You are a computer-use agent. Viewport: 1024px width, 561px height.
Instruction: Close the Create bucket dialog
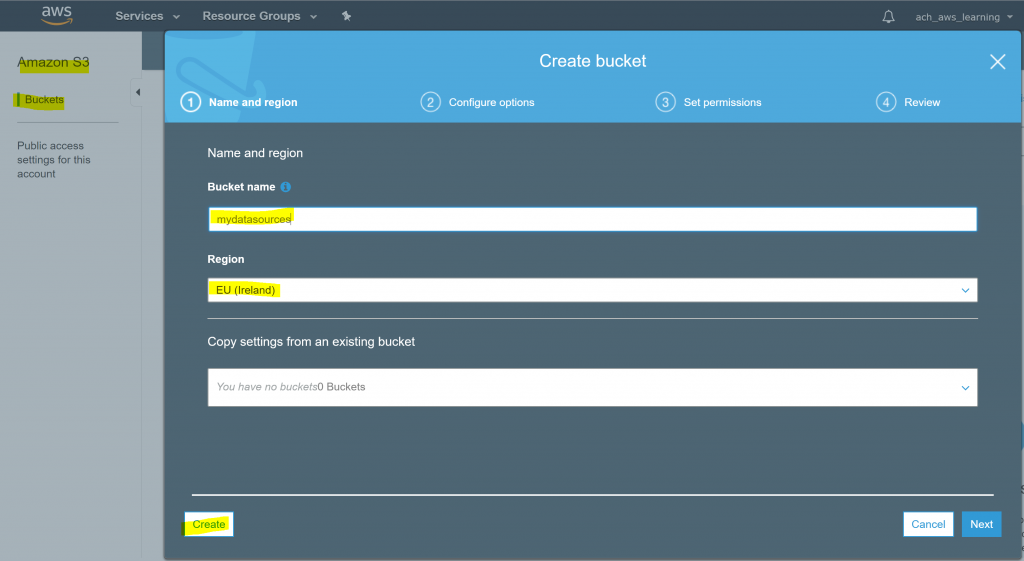point(997,62)
